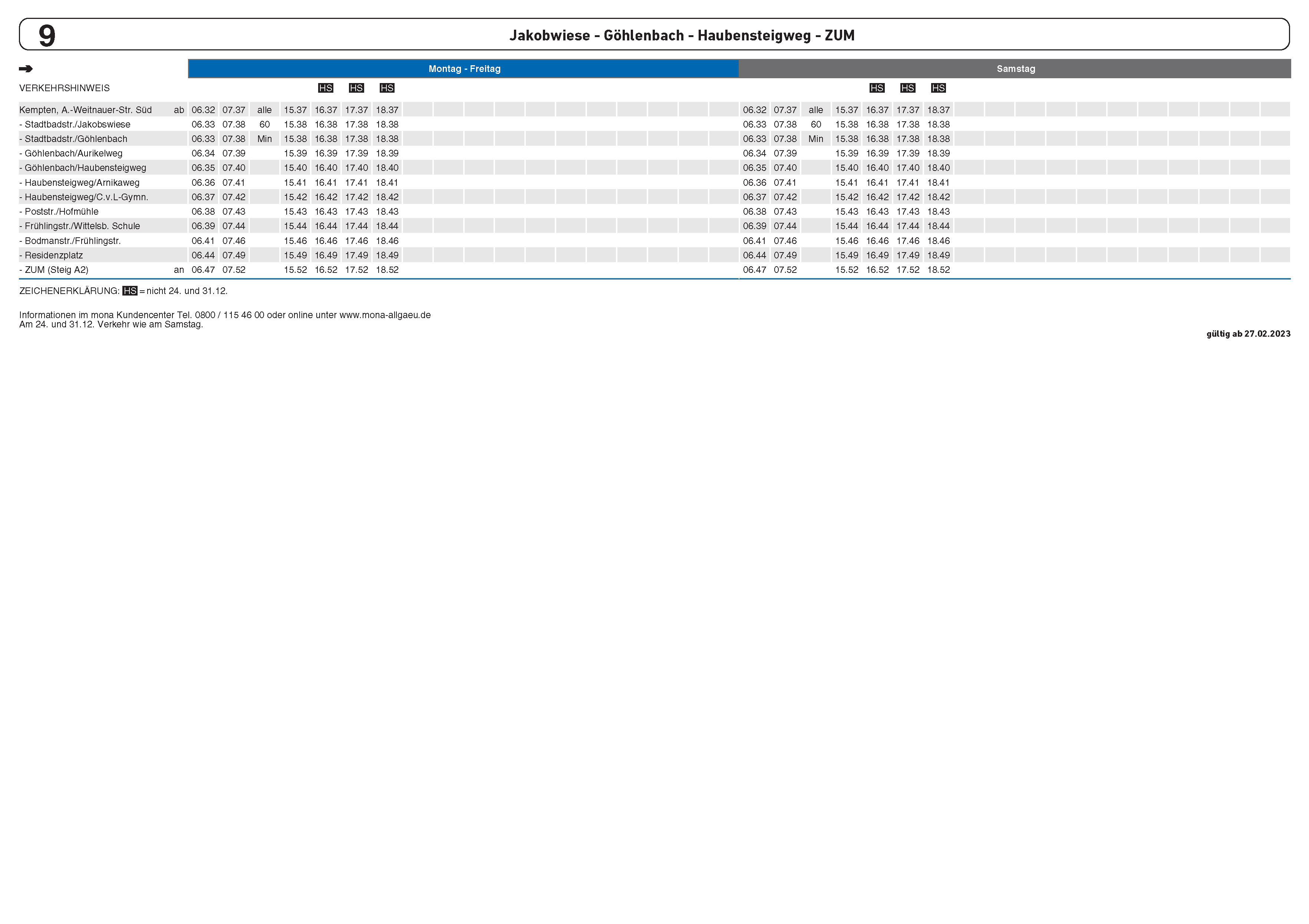
Task: Click the HS marker above 16.37 under Montag - Freitag
Action: click(x=326, y=88)
